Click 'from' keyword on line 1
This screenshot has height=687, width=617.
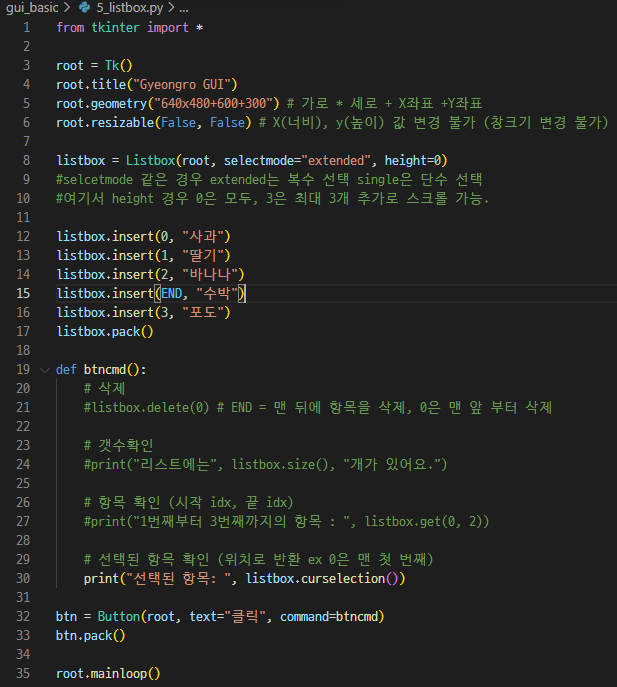point(70,28)
